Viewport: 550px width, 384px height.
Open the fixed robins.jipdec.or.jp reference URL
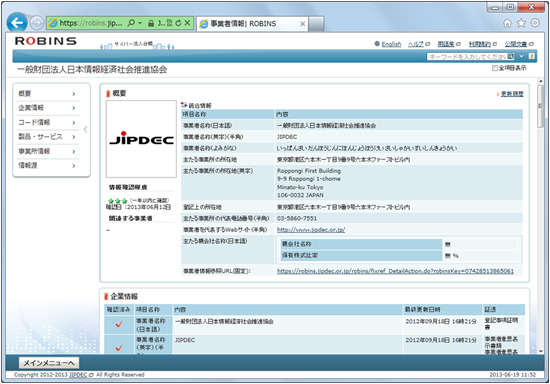395,271
